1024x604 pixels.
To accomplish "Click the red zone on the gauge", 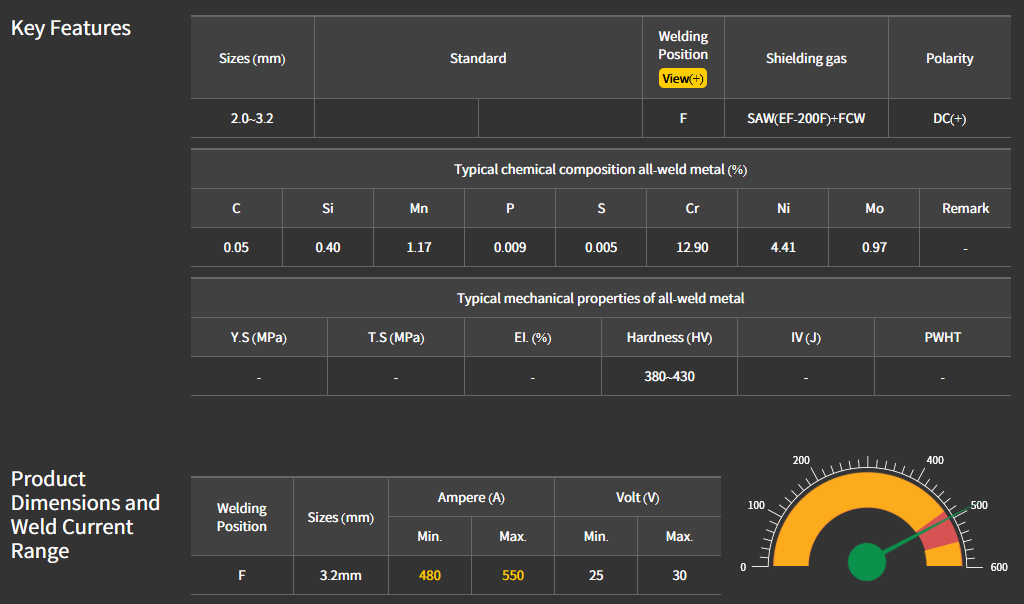I will 939,532.
